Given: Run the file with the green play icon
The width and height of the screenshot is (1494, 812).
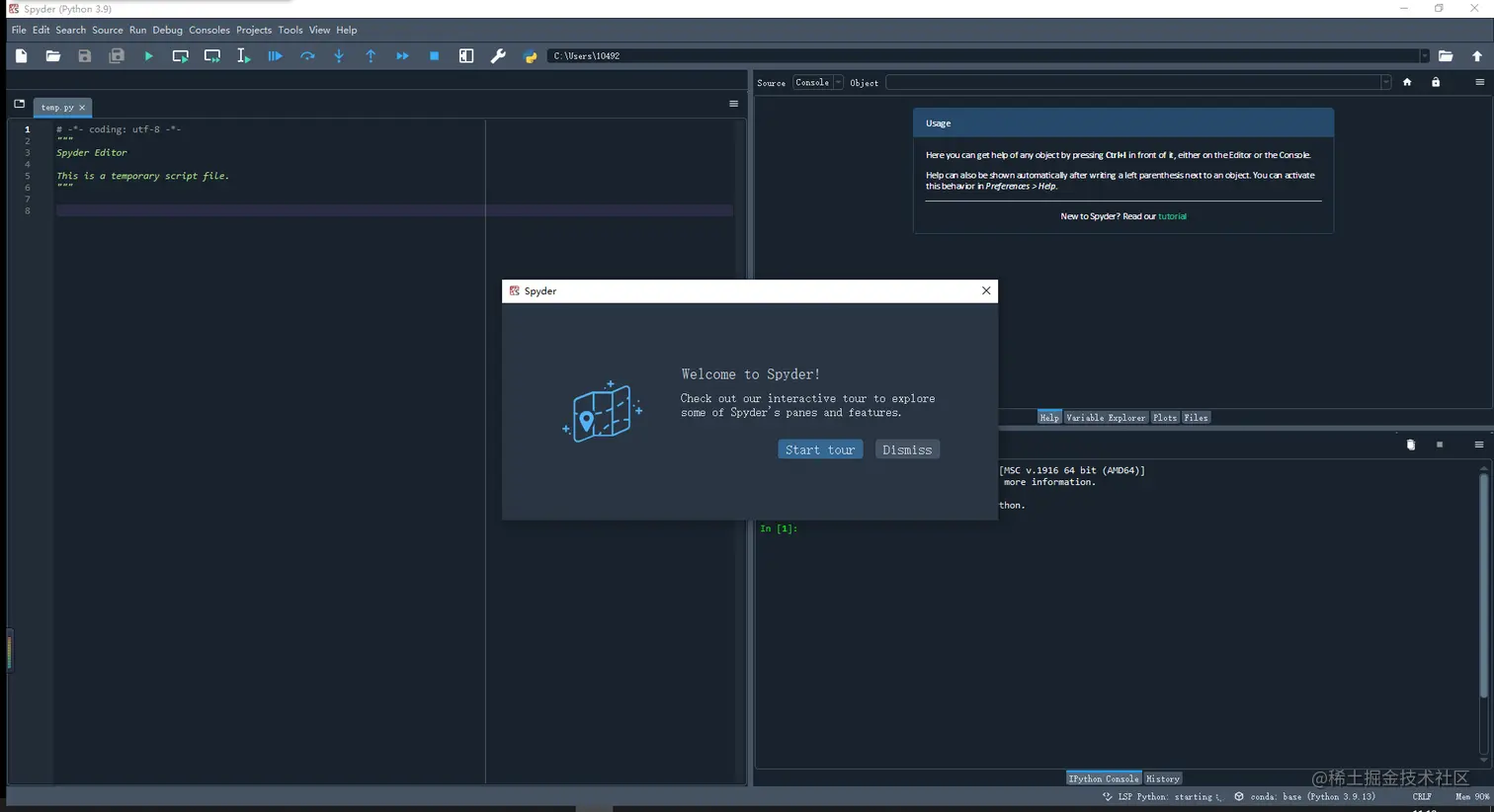Looking at the screenshot, I should click(x=149, y=56).
